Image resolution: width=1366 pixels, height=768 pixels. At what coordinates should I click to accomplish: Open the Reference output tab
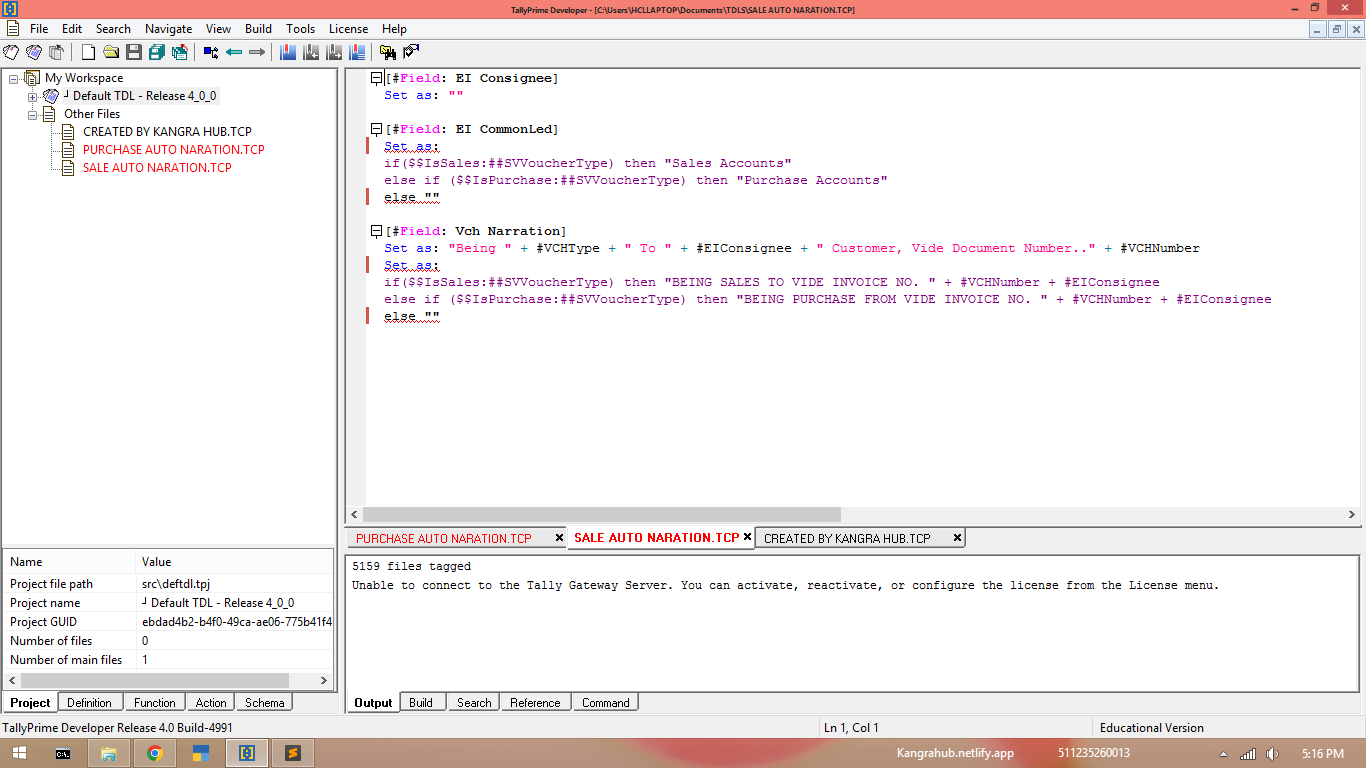535,702
